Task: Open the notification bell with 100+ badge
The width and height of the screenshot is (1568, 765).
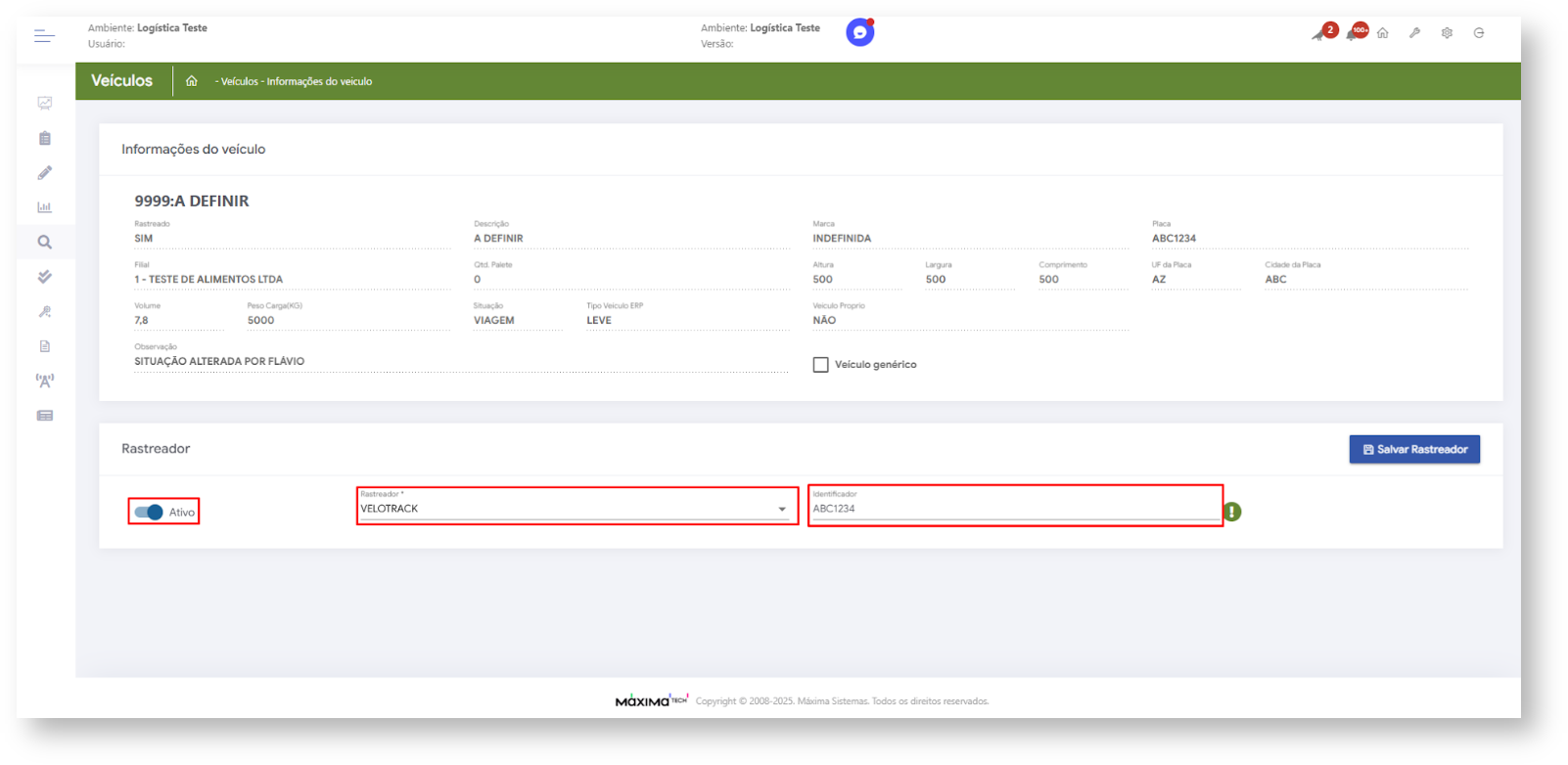Action: click(x=1355, y=33)
